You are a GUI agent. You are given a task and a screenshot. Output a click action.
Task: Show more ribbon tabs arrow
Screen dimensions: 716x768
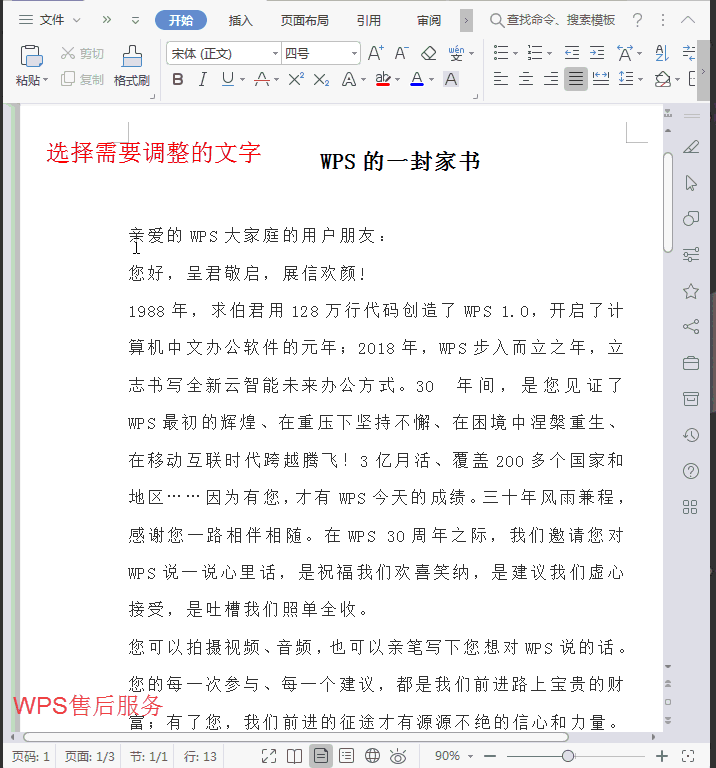click(466, 21)
